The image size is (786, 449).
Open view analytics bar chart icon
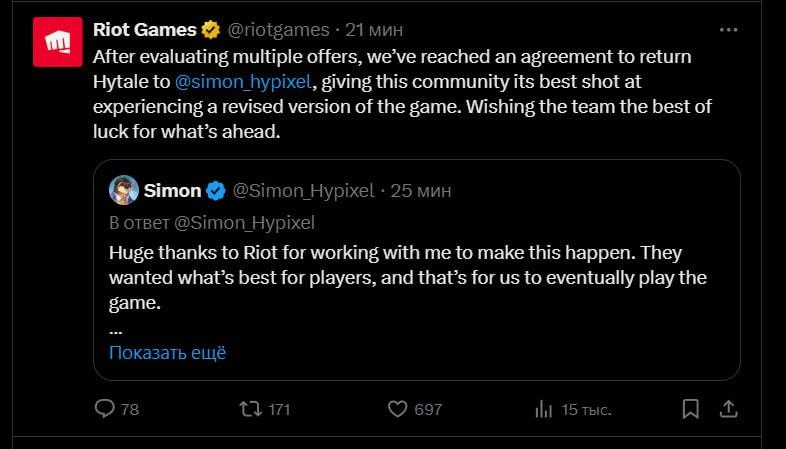coord(544,409)
